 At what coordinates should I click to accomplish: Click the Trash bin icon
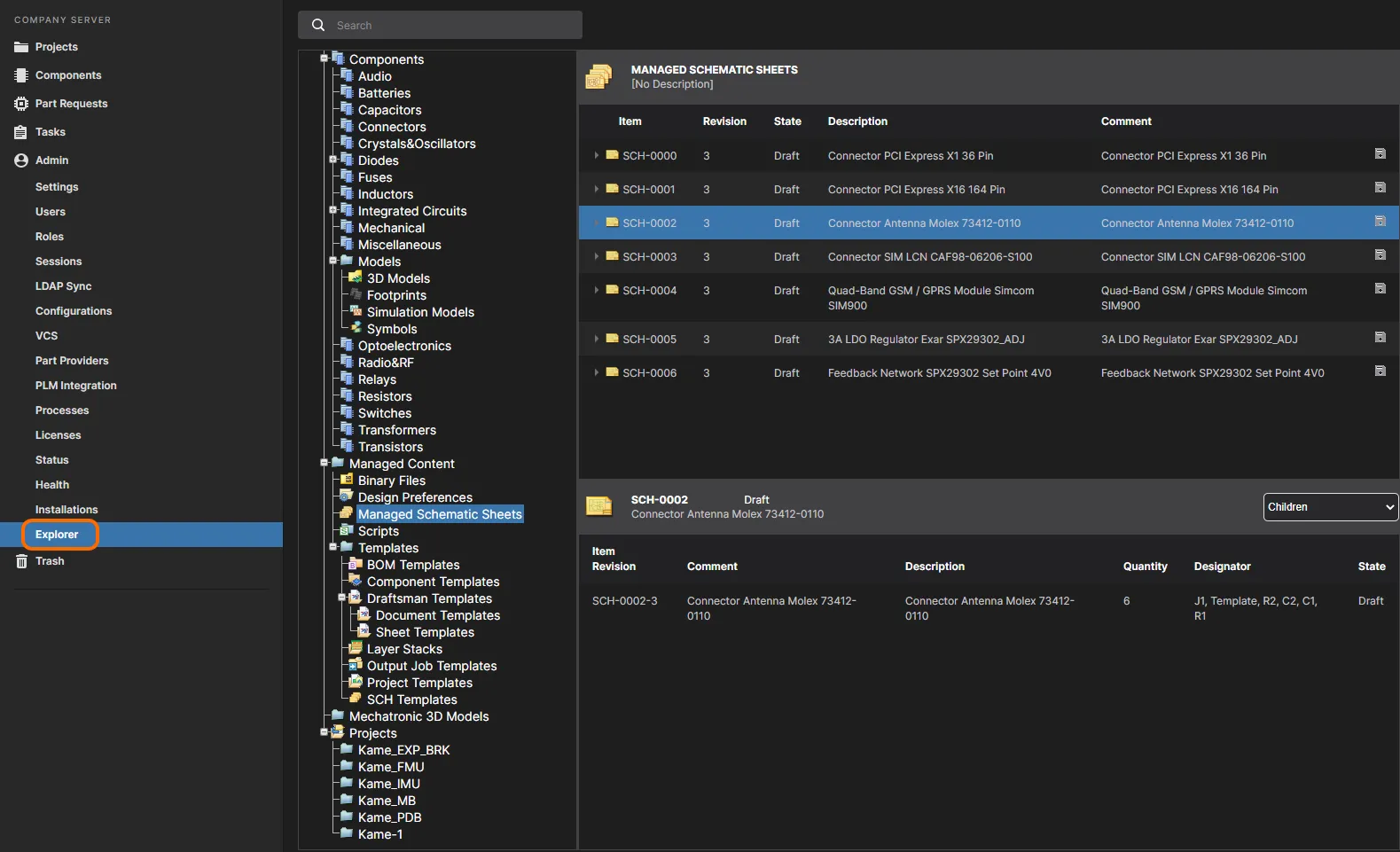[21, 561]
